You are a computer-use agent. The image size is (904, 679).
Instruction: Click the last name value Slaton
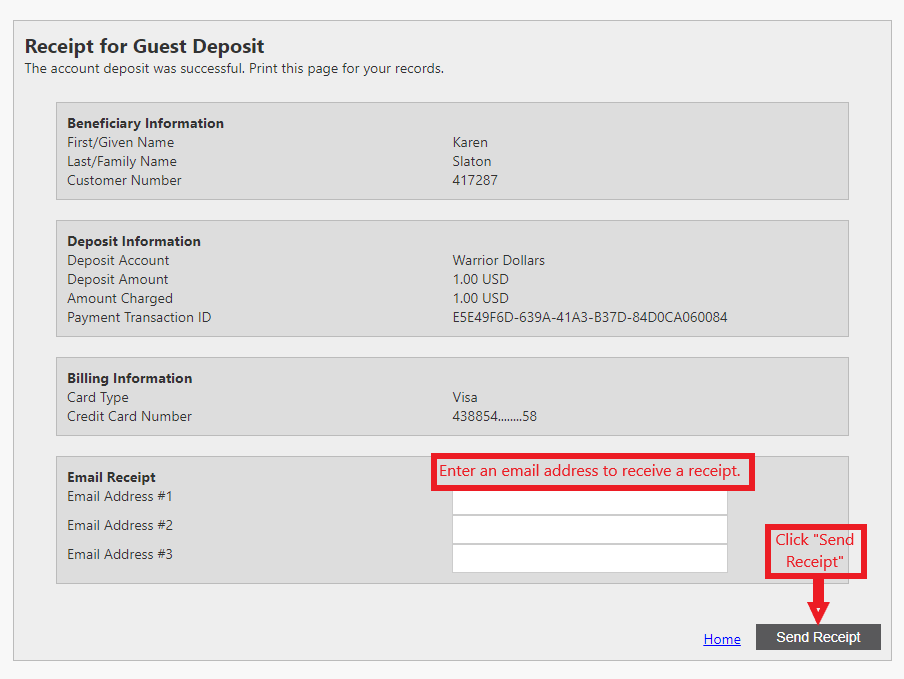[x=471, y=161]
